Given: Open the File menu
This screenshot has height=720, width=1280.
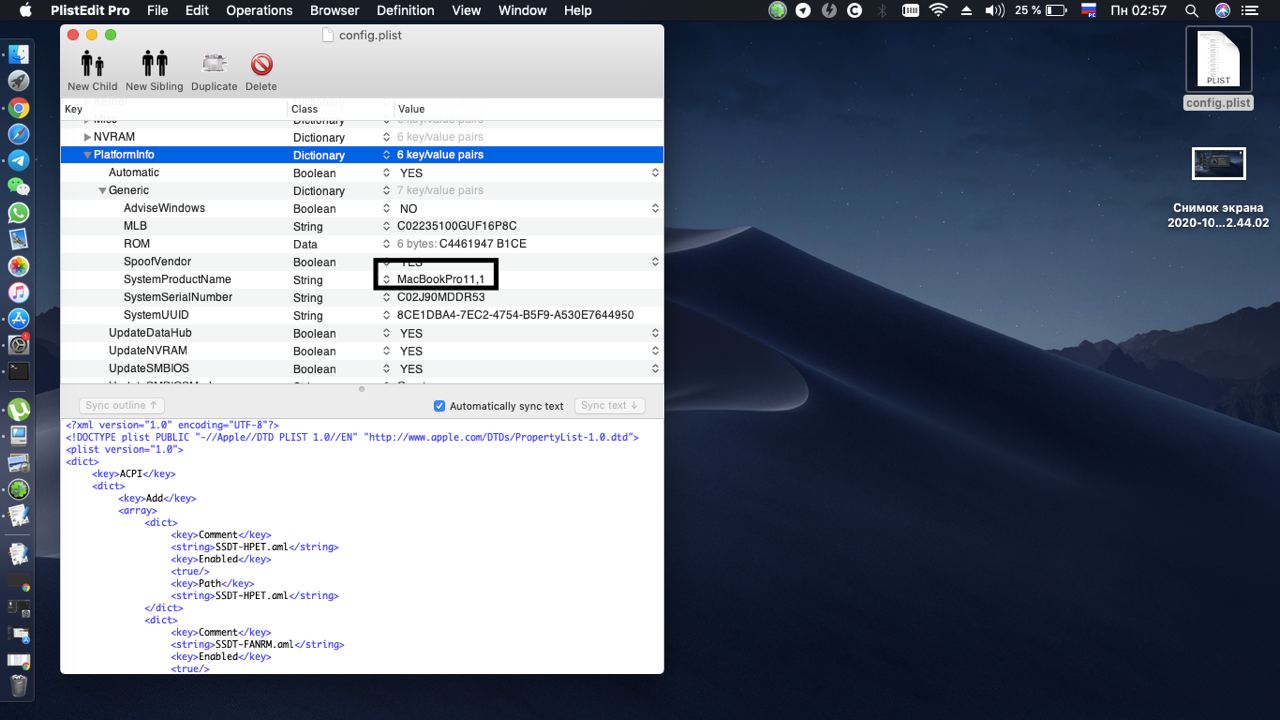Looking at the screenshot, I should coord(157,10).
